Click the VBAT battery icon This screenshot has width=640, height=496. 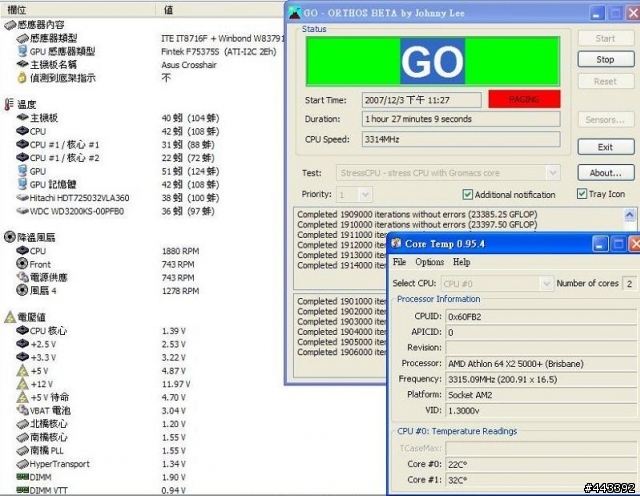(22, 410)
